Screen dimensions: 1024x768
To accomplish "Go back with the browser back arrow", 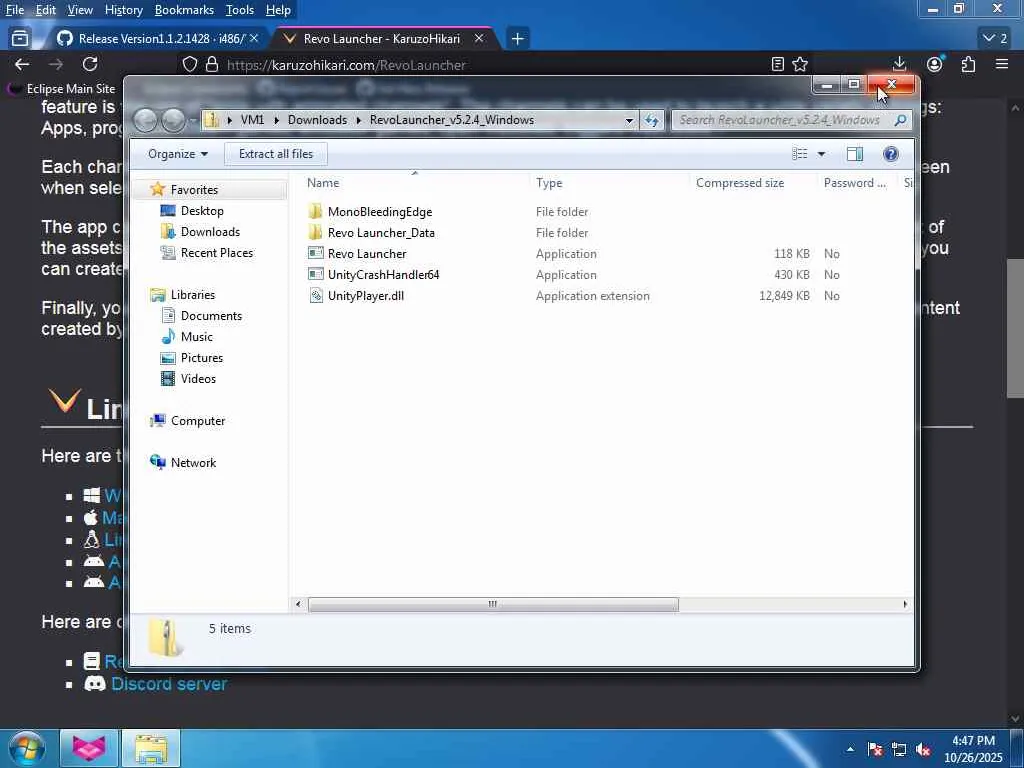I will click(x=22, y=64).
